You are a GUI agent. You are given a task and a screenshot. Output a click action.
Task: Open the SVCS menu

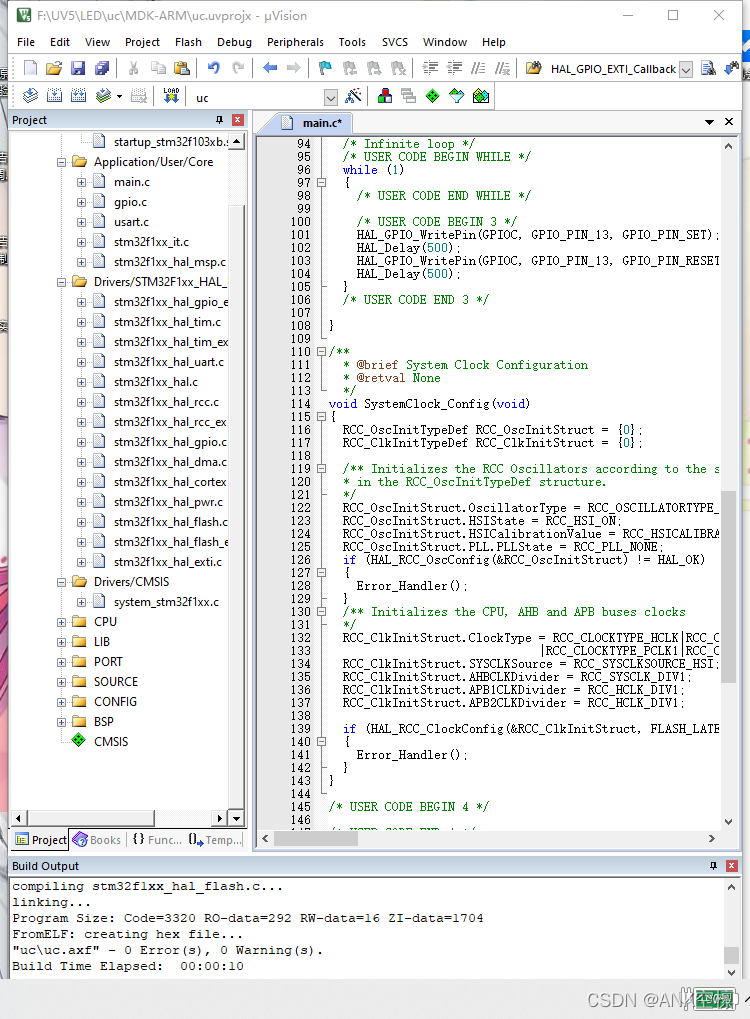pyautogui.click(x=395, y=42)
